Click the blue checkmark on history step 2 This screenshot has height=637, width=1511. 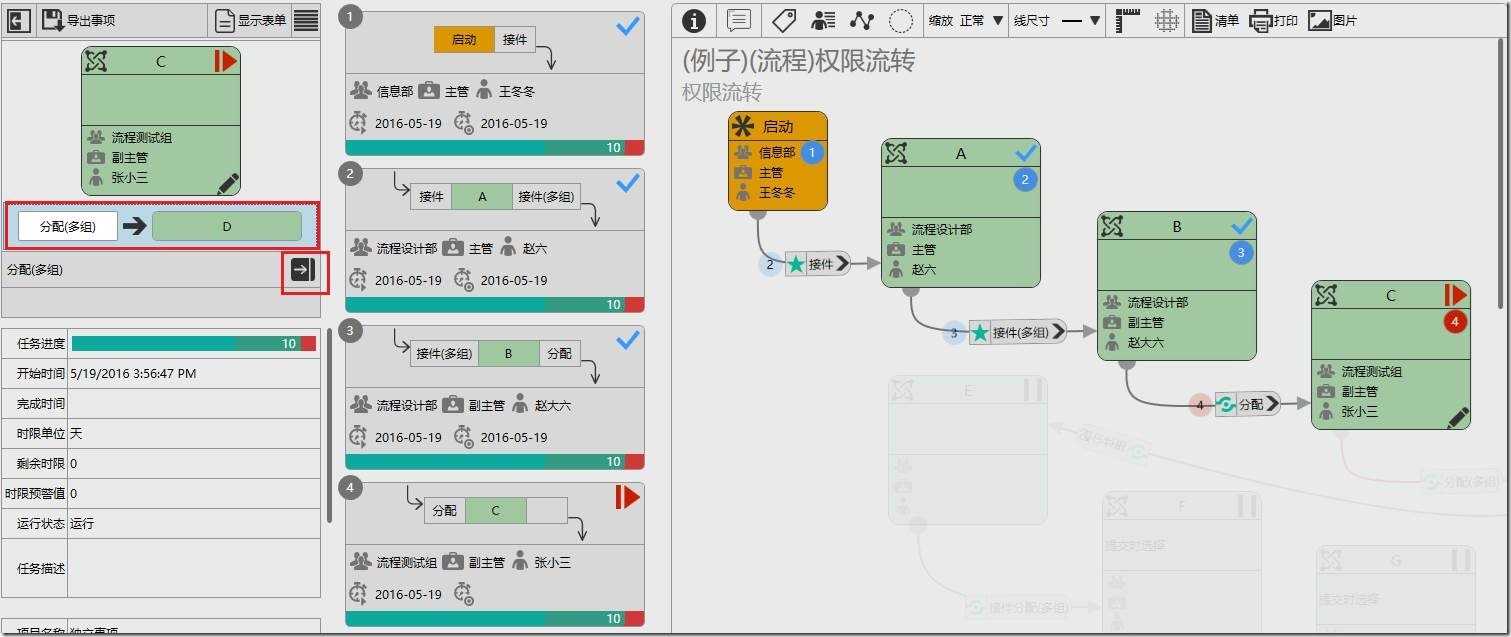[x=628, y=183]
